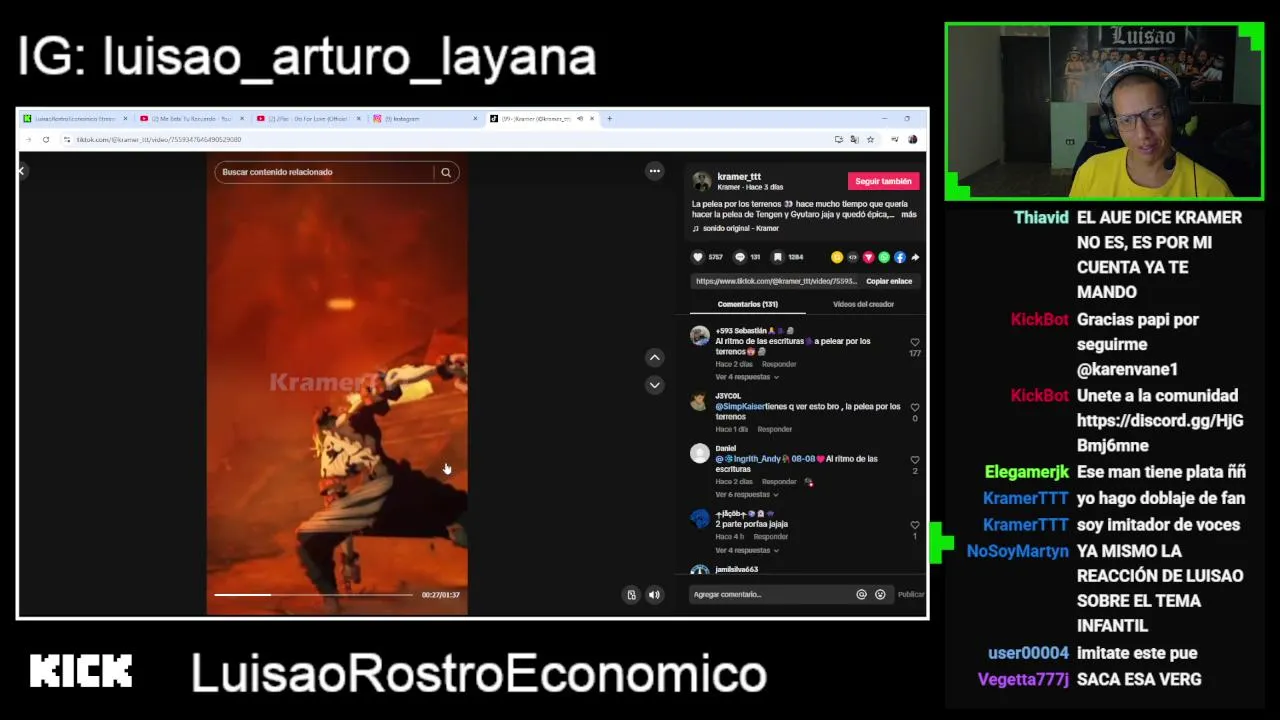This screenshot has height=720, width=1280.
Task: Click the search magnifier icon
Action: point(446,172)
